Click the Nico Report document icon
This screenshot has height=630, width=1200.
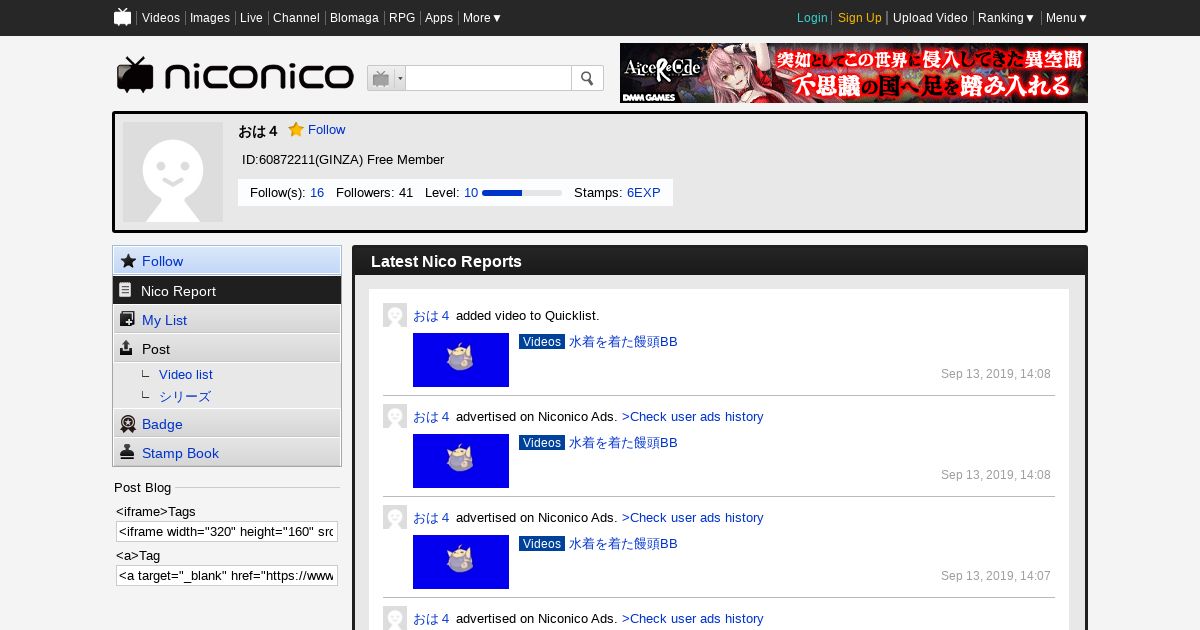[x=125, y=290]
